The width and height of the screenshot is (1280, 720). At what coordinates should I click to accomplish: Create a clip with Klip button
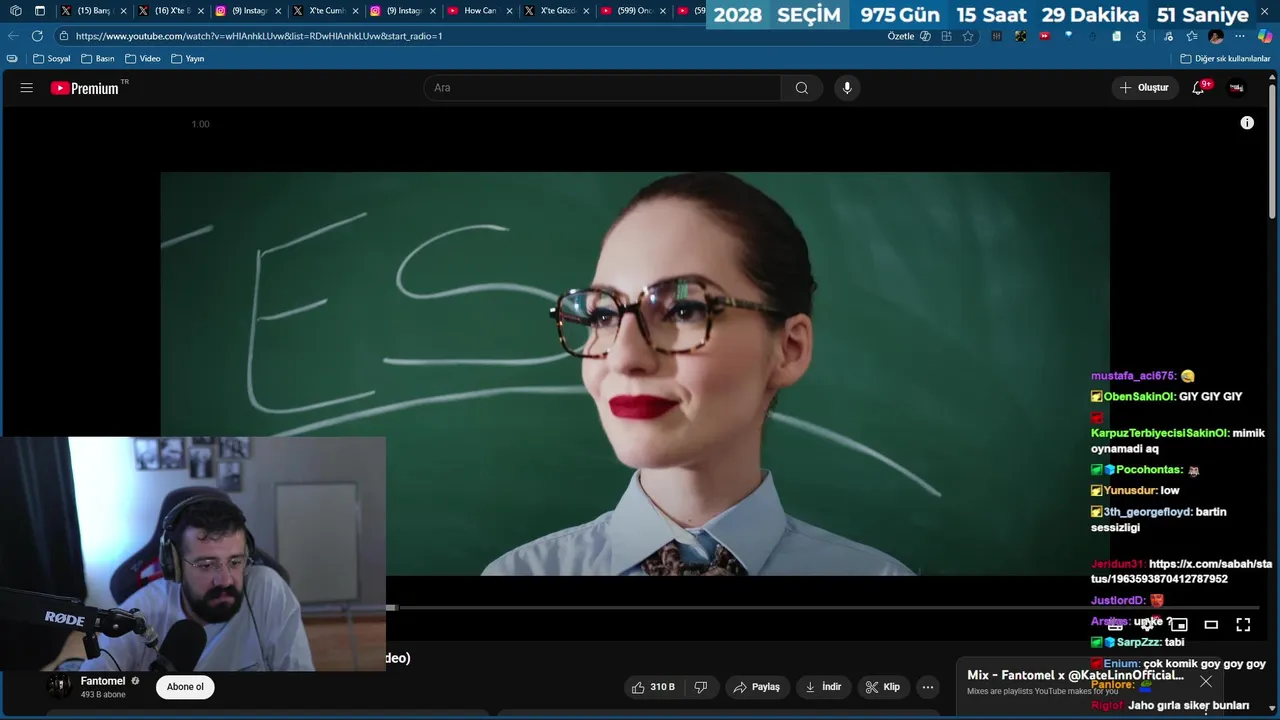tap(882, 687)
